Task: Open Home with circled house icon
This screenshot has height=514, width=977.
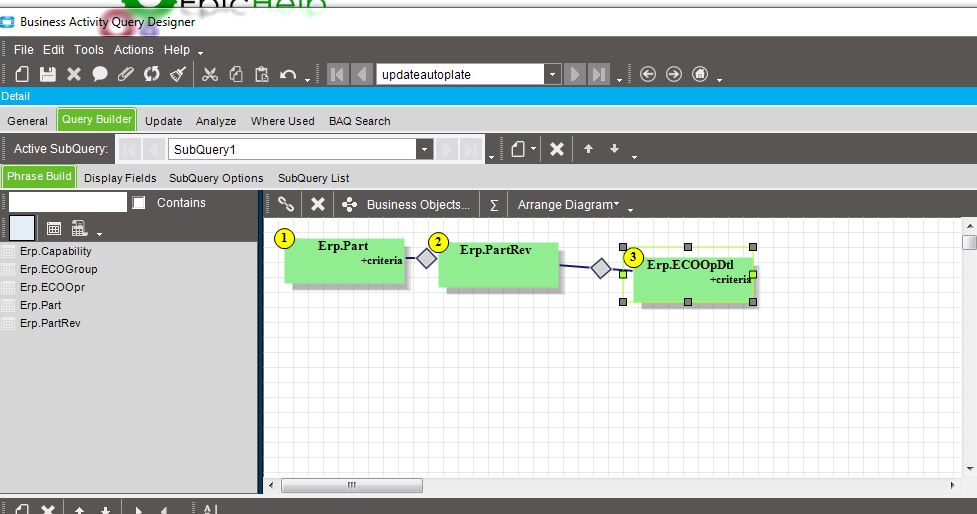Action: coord(700,74)
